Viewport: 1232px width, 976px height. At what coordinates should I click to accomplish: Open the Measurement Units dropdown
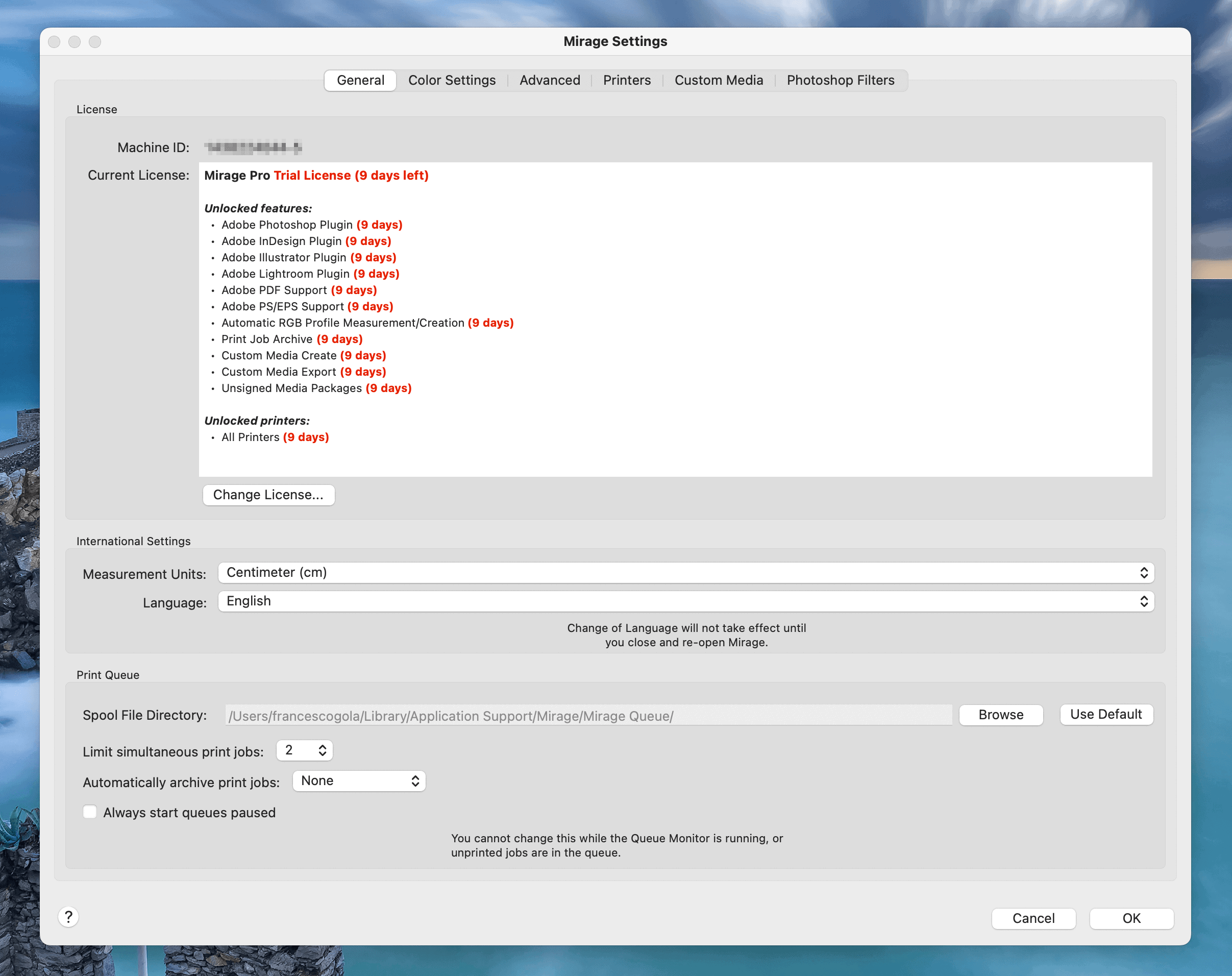(x=686, y=573)
